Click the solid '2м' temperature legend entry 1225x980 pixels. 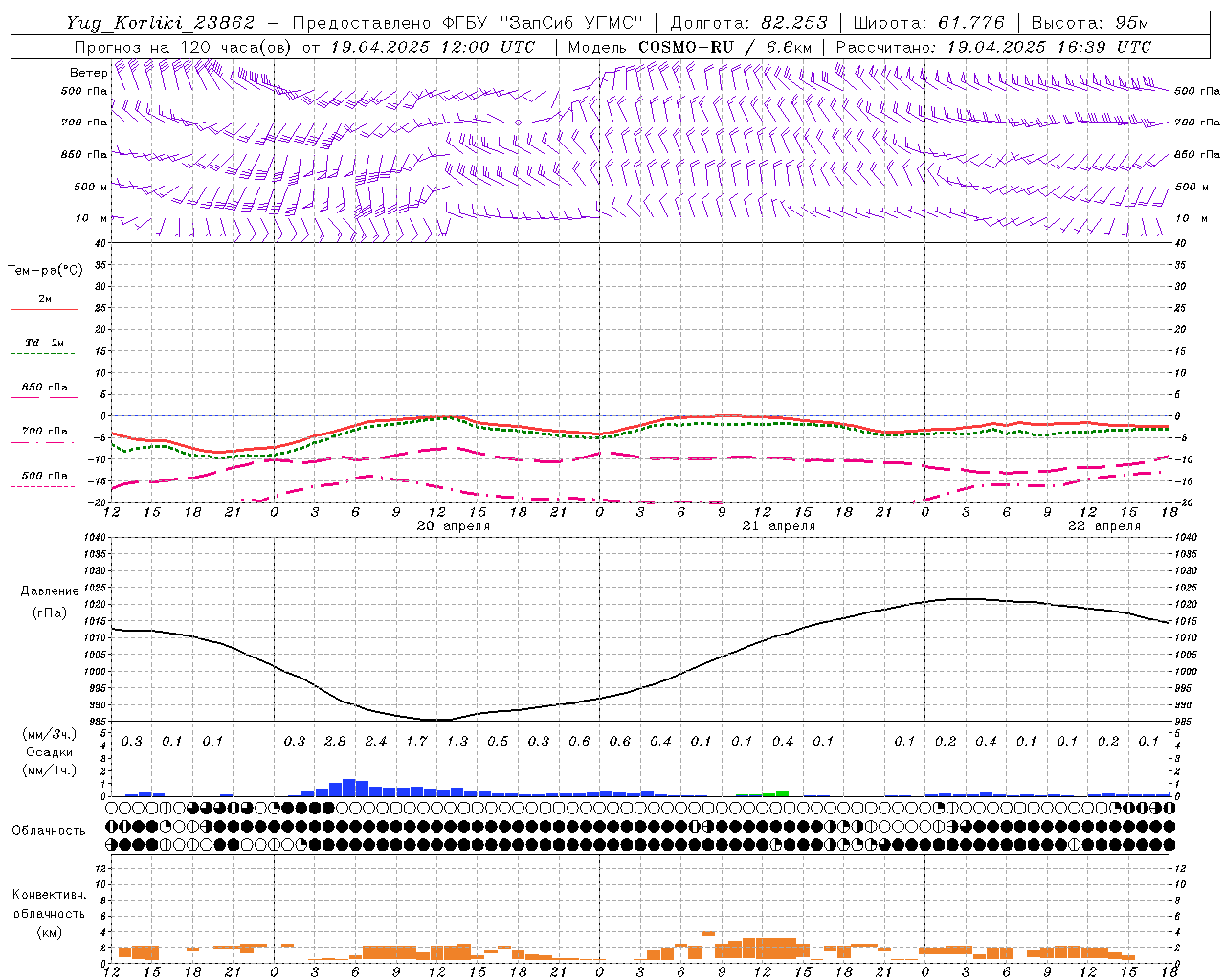[x=44, y=301]
